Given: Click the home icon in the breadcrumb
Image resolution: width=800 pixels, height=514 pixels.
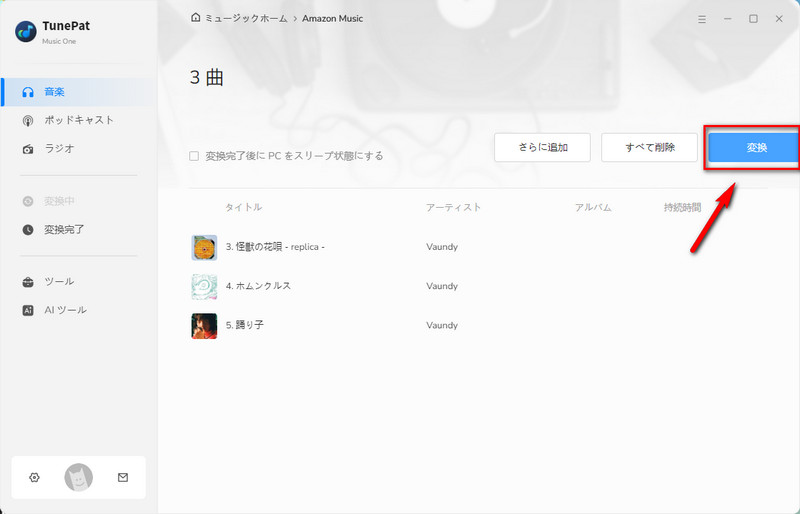Looking at the screenshot, I should coord(195,18).
